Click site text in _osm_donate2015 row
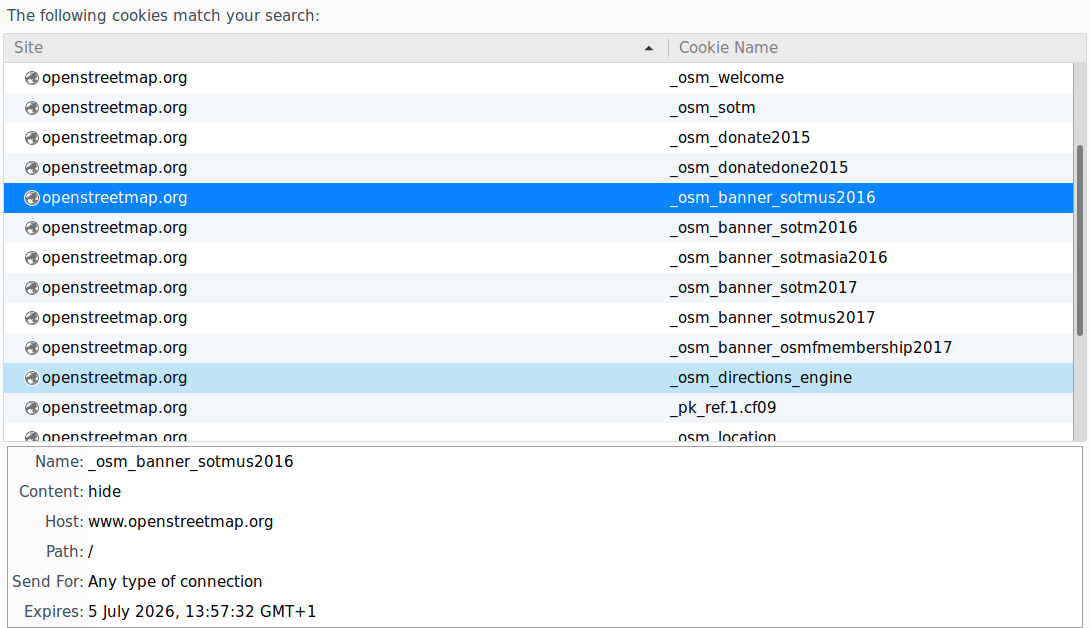1090x628 pixels. click(115, 138)
